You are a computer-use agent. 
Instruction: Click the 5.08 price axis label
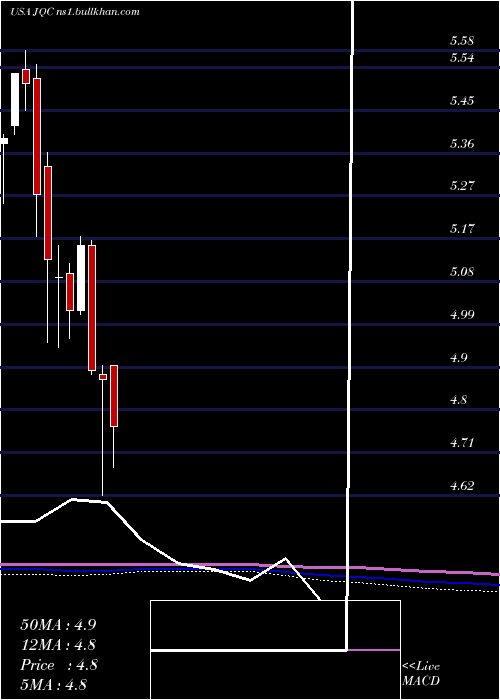462,272
